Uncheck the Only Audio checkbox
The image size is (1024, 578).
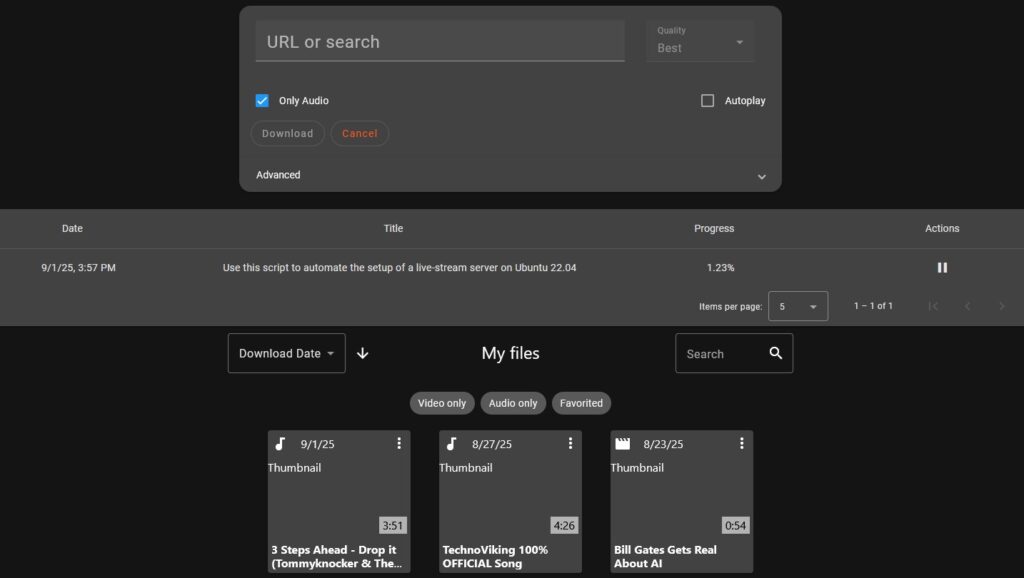coord(262,101)
